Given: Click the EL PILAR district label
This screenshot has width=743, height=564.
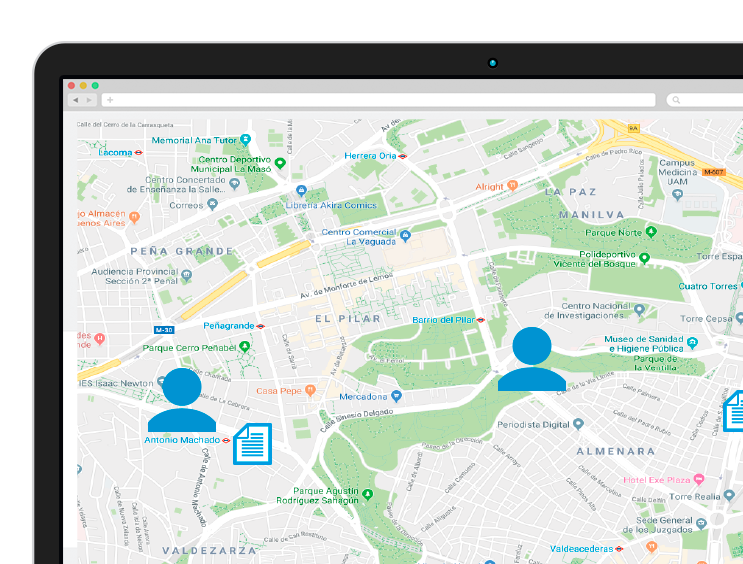Looking at the screenshot, I should [x=348, y=318].
